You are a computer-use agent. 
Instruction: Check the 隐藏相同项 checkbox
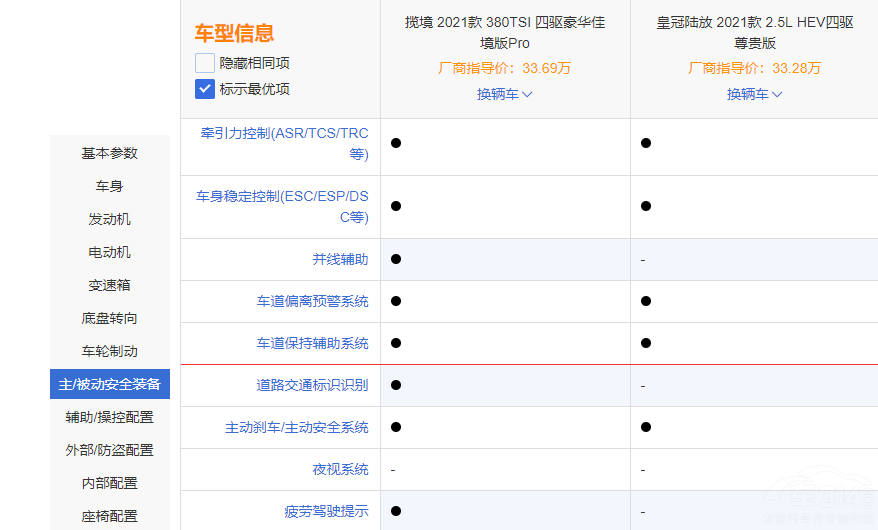pyautogui.click(x=205, y=63)
